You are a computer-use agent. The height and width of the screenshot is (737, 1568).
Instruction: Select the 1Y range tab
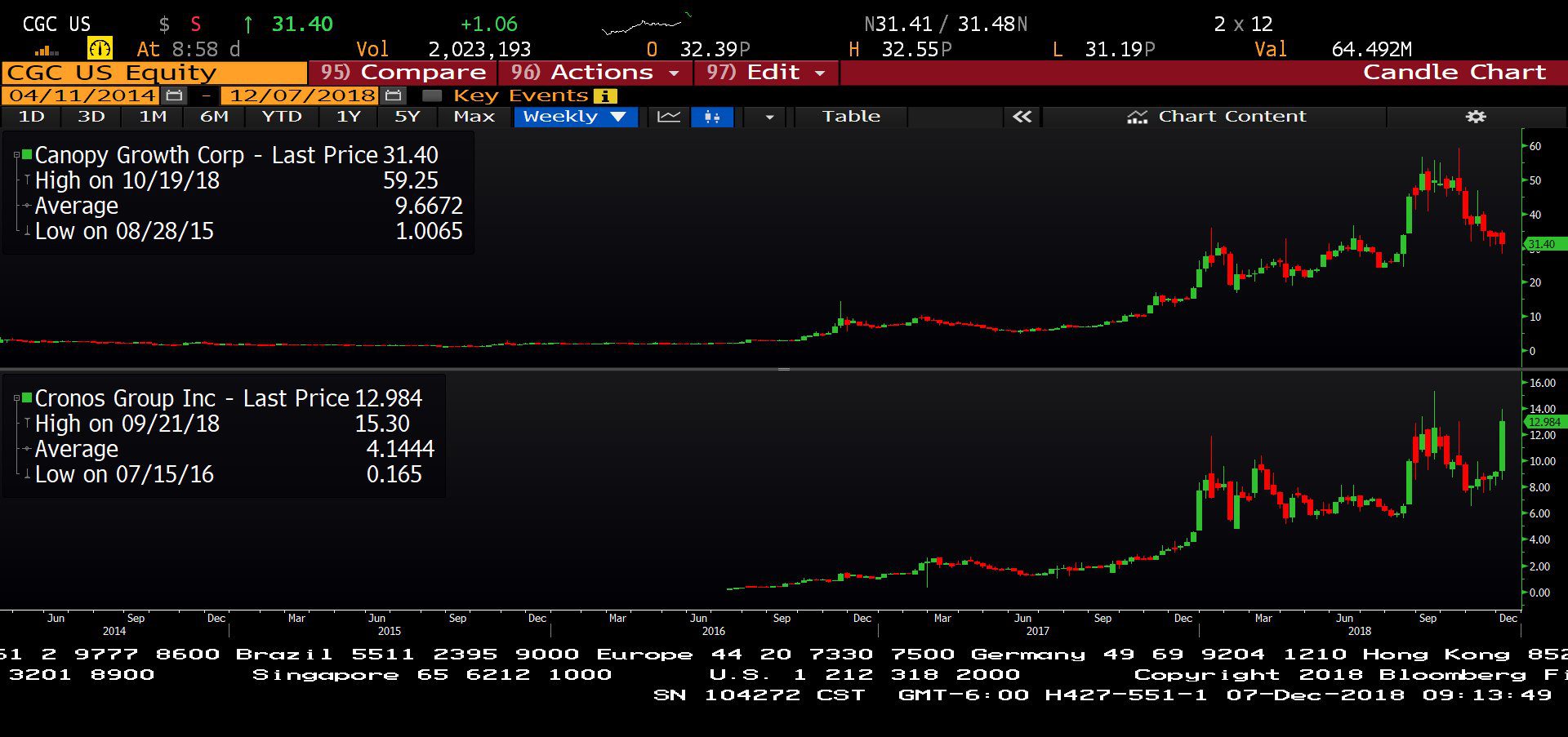coord(348,117)
